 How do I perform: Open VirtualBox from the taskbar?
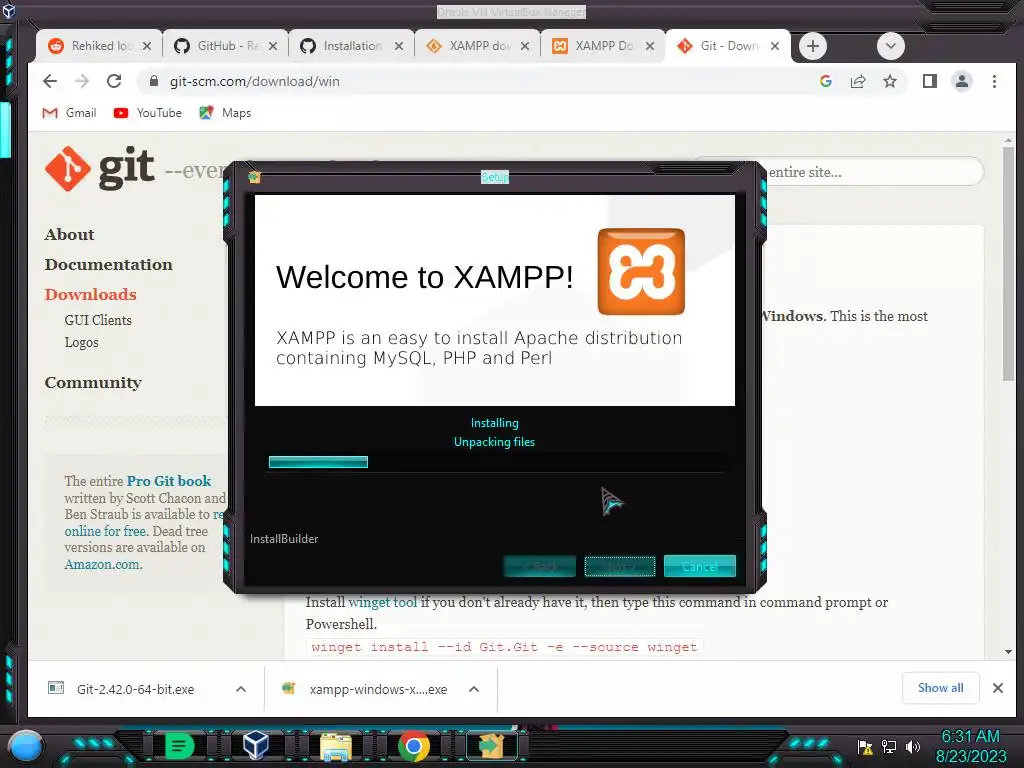pyautogui.click(x=255, y=745)
